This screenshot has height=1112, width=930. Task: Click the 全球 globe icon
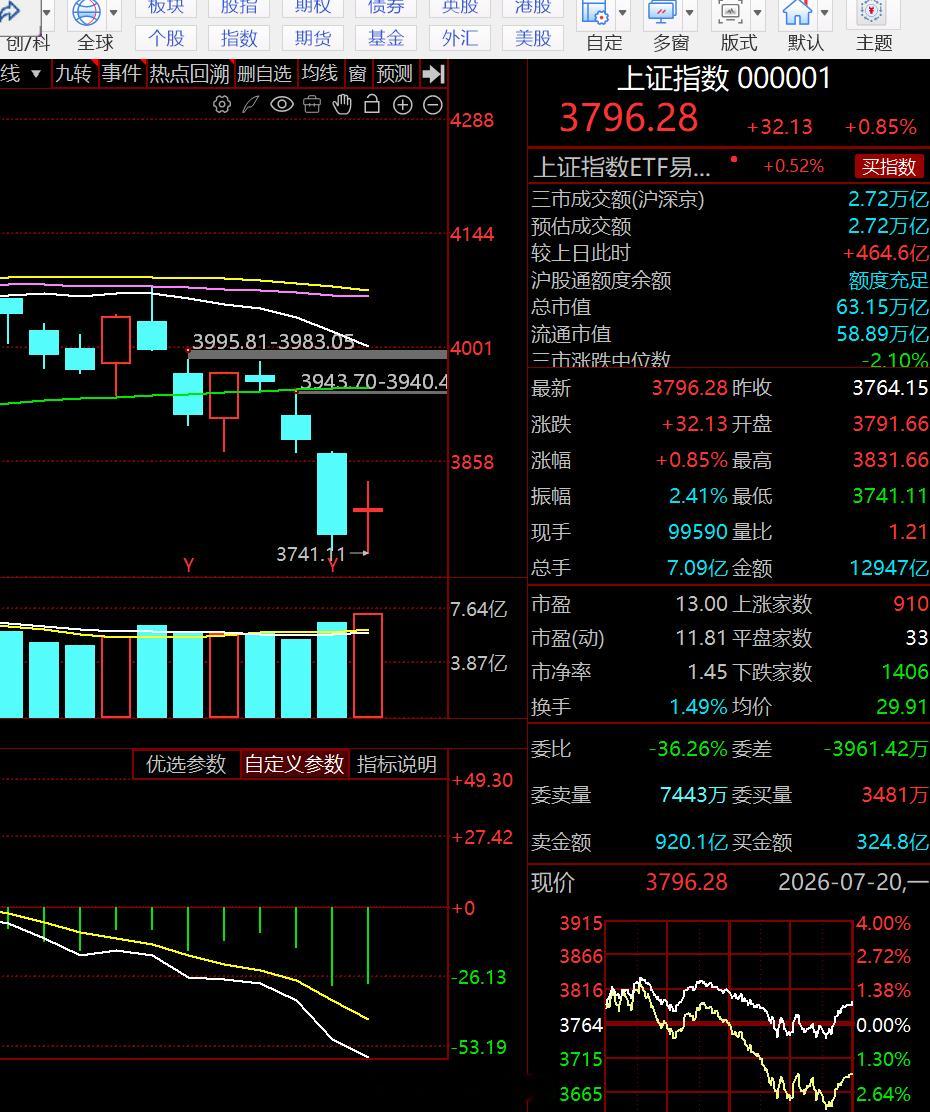(87, 13)
